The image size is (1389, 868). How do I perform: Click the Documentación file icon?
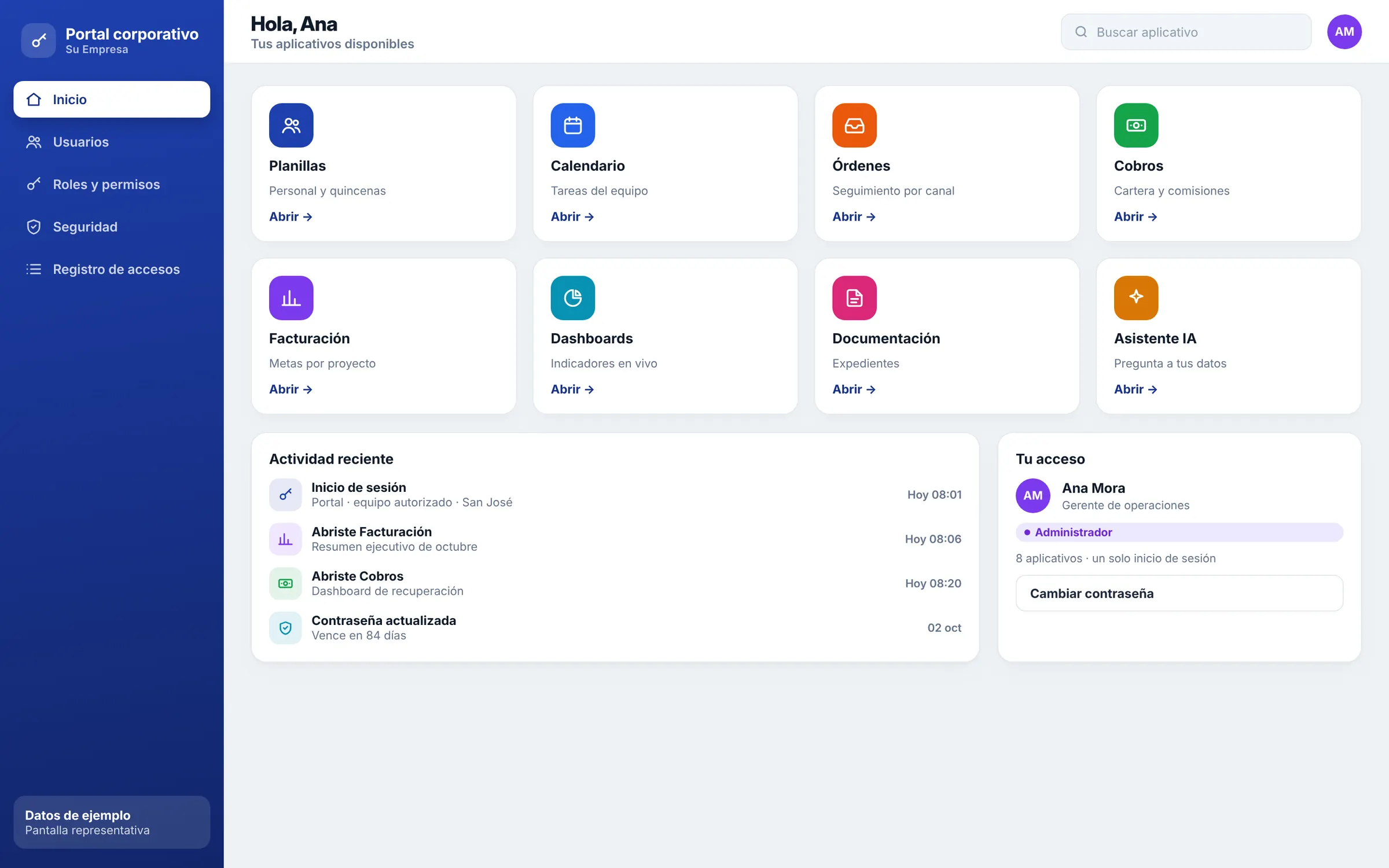(x=854, y=298)
